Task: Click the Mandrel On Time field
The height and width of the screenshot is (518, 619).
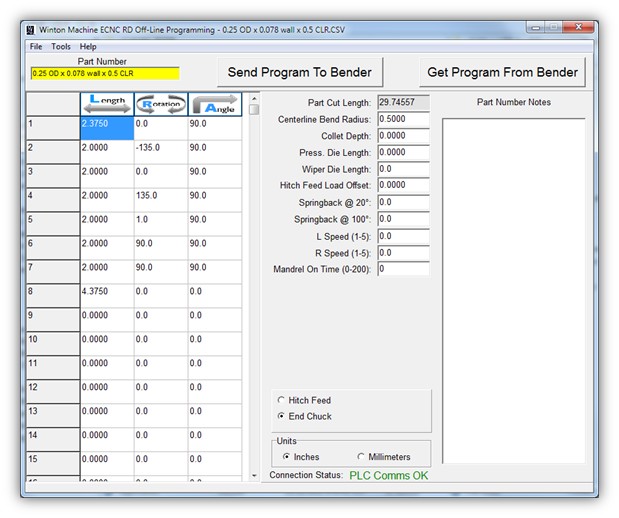Action: [x=403, y=269]
